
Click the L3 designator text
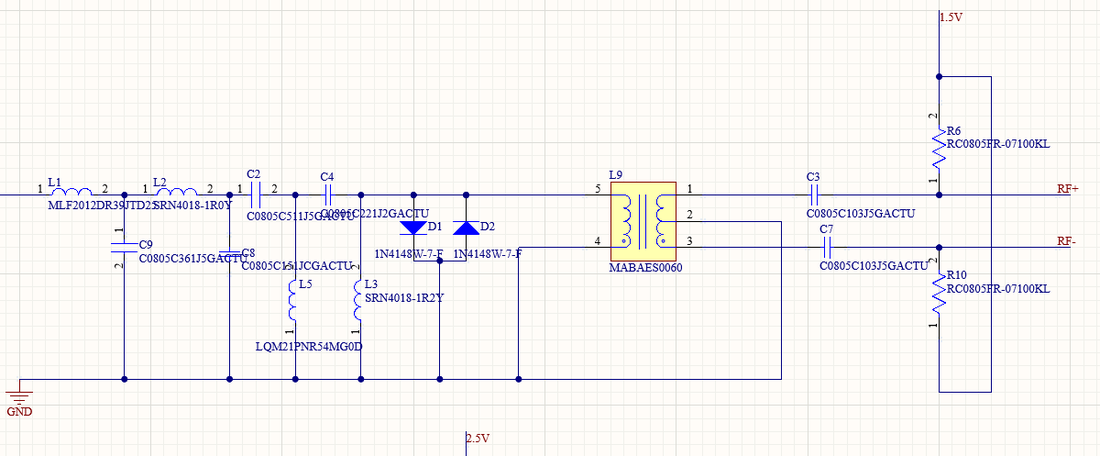tap(372, 284)
